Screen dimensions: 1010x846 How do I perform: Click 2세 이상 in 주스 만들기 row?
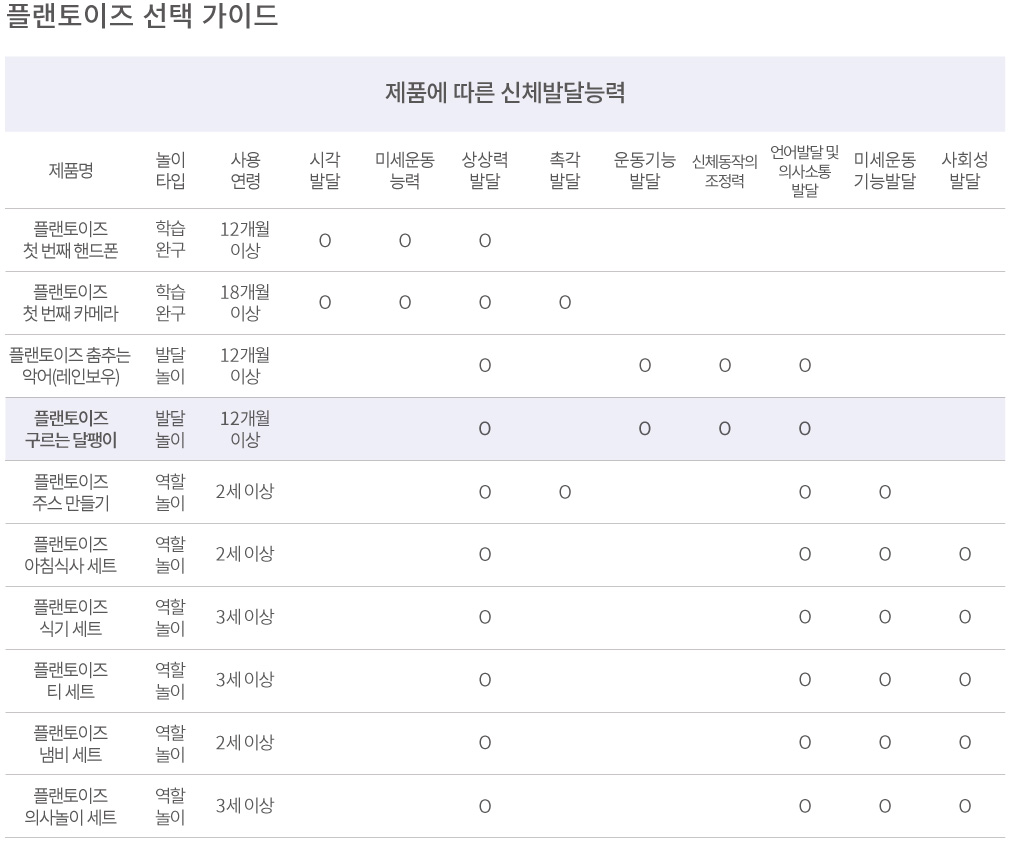coord(245,492)
